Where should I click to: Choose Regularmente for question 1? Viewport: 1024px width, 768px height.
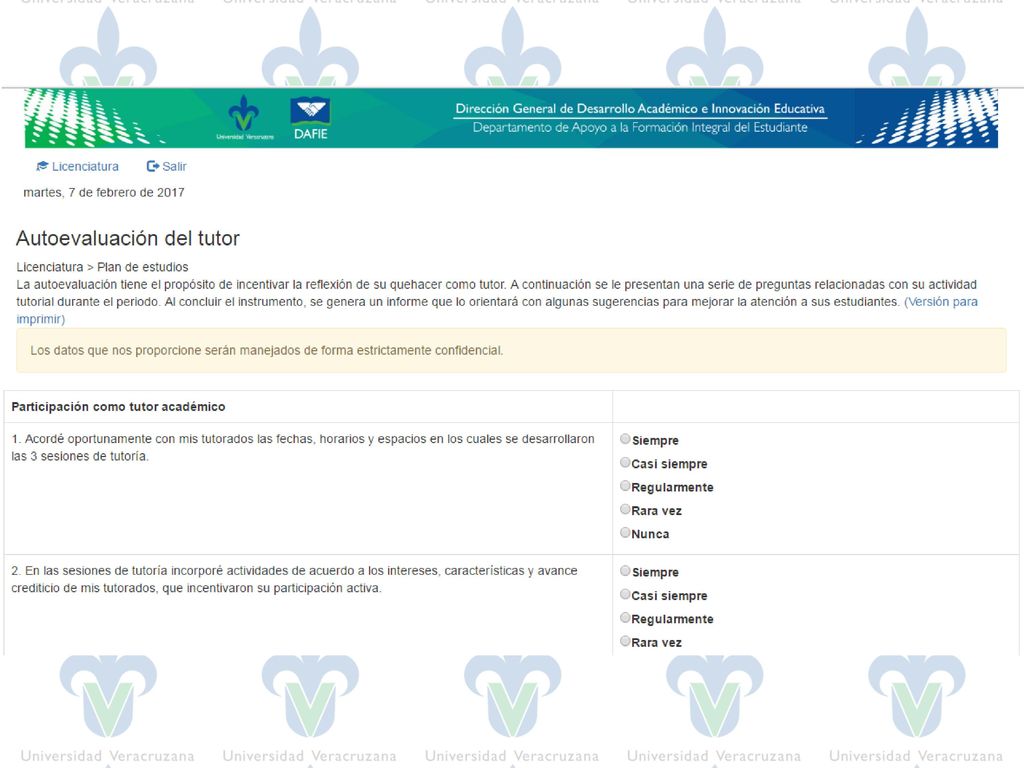pos(625,486)
